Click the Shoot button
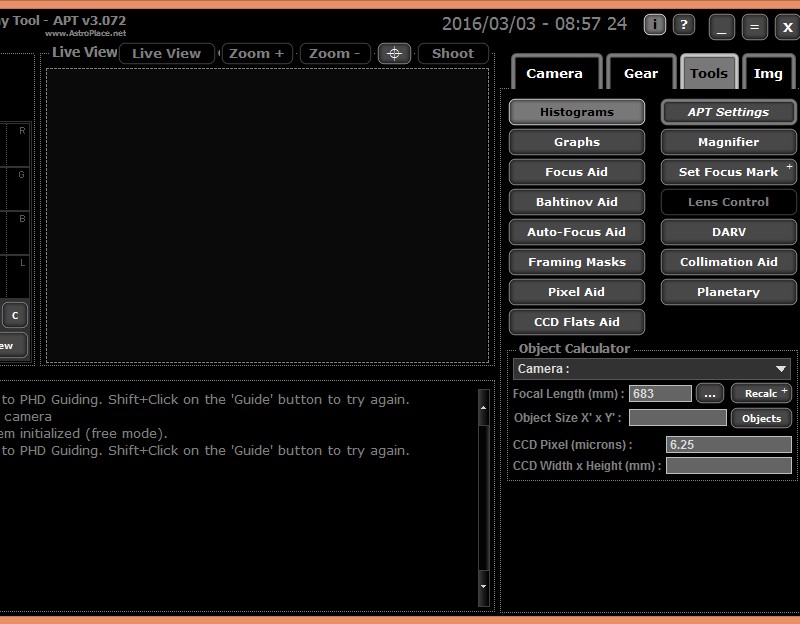The width and height of the screenshot is (800, 624). click(453, 54)
